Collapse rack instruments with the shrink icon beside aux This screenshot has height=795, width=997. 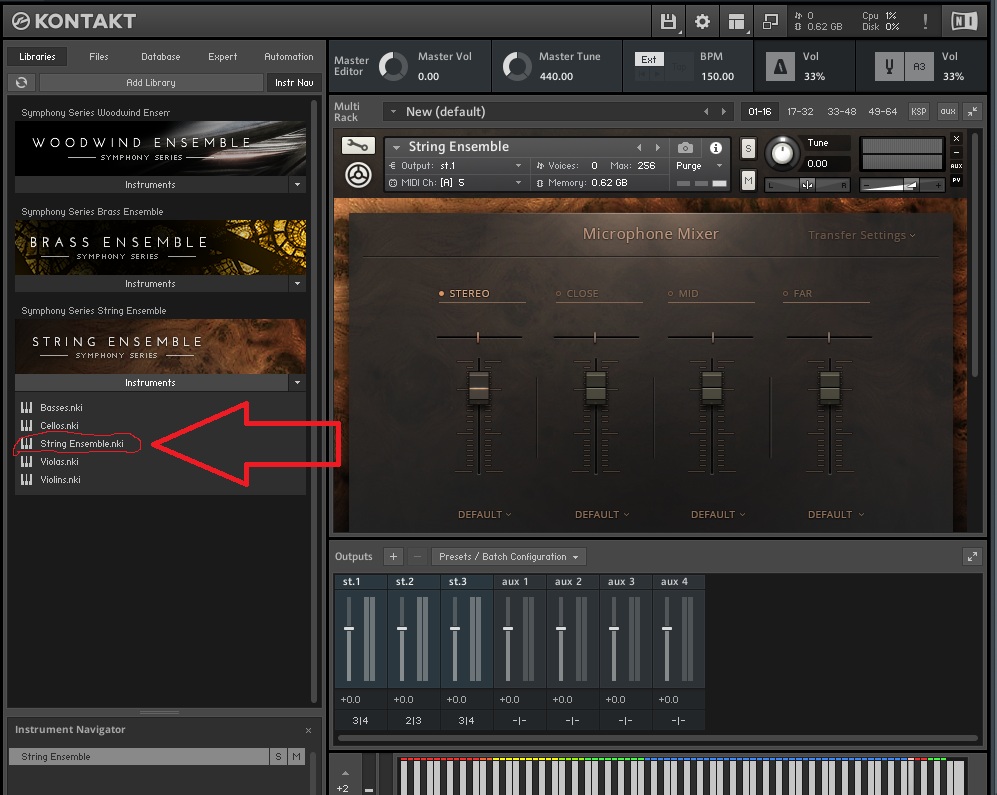(x=972, y=112)
